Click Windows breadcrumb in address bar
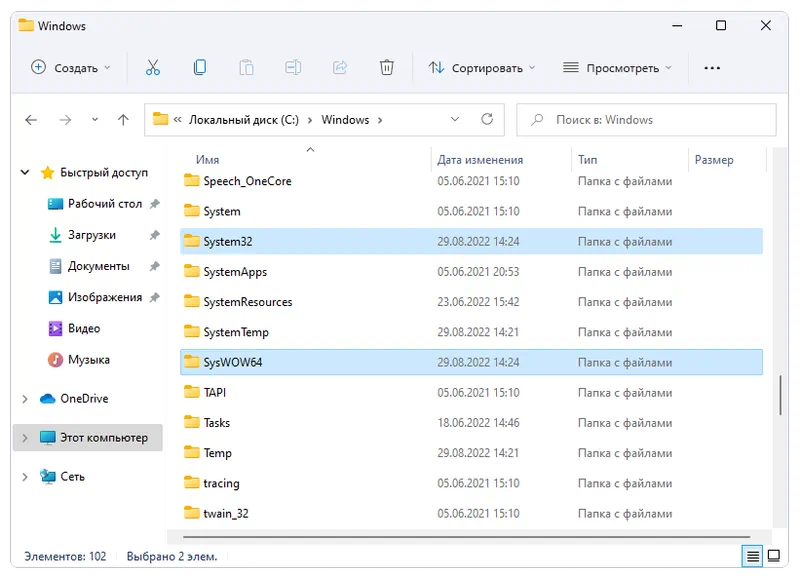 coord(345,120)
